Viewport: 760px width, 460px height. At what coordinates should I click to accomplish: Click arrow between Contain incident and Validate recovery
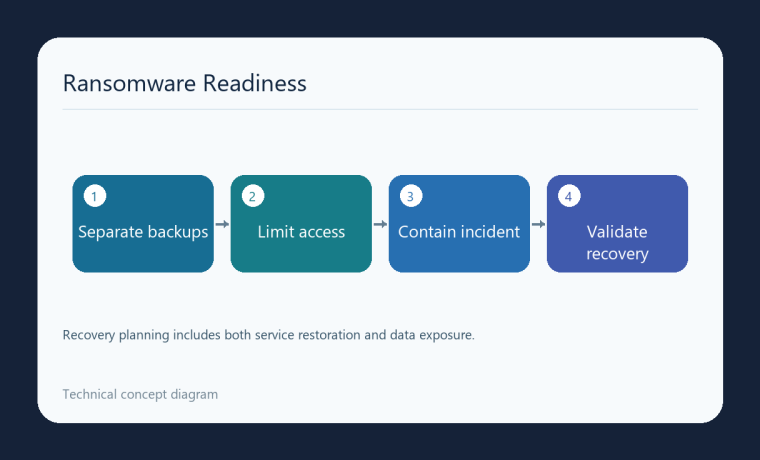(538, 224)
